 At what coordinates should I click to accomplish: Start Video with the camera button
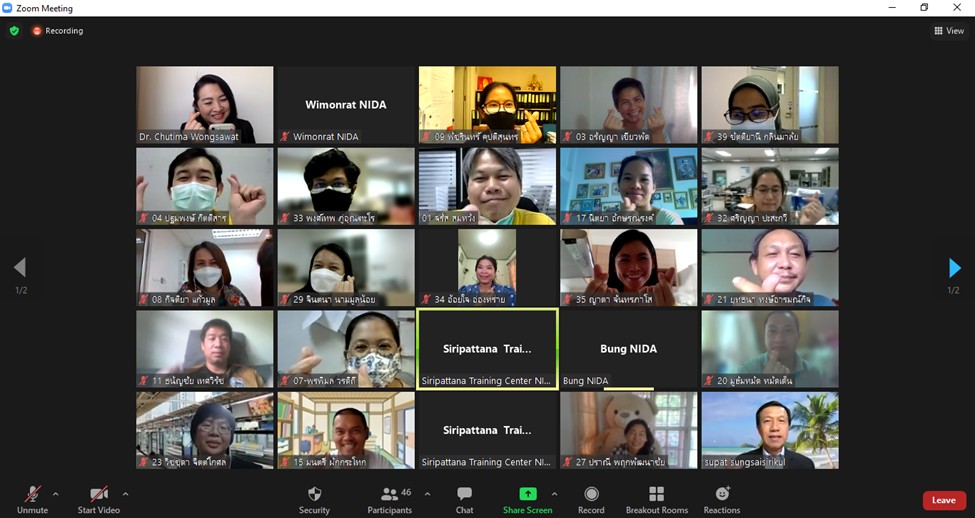click(98, 494)
